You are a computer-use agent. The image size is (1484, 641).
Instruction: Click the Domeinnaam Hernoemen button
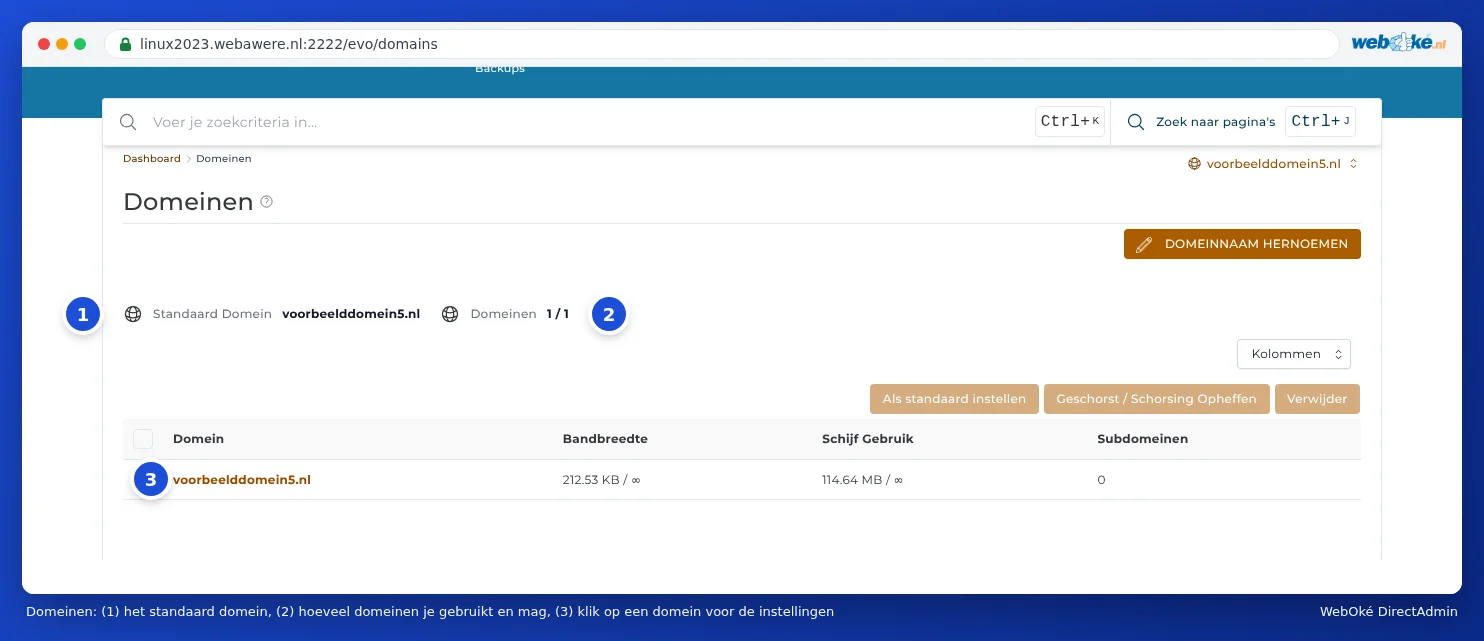point(1242,244)
